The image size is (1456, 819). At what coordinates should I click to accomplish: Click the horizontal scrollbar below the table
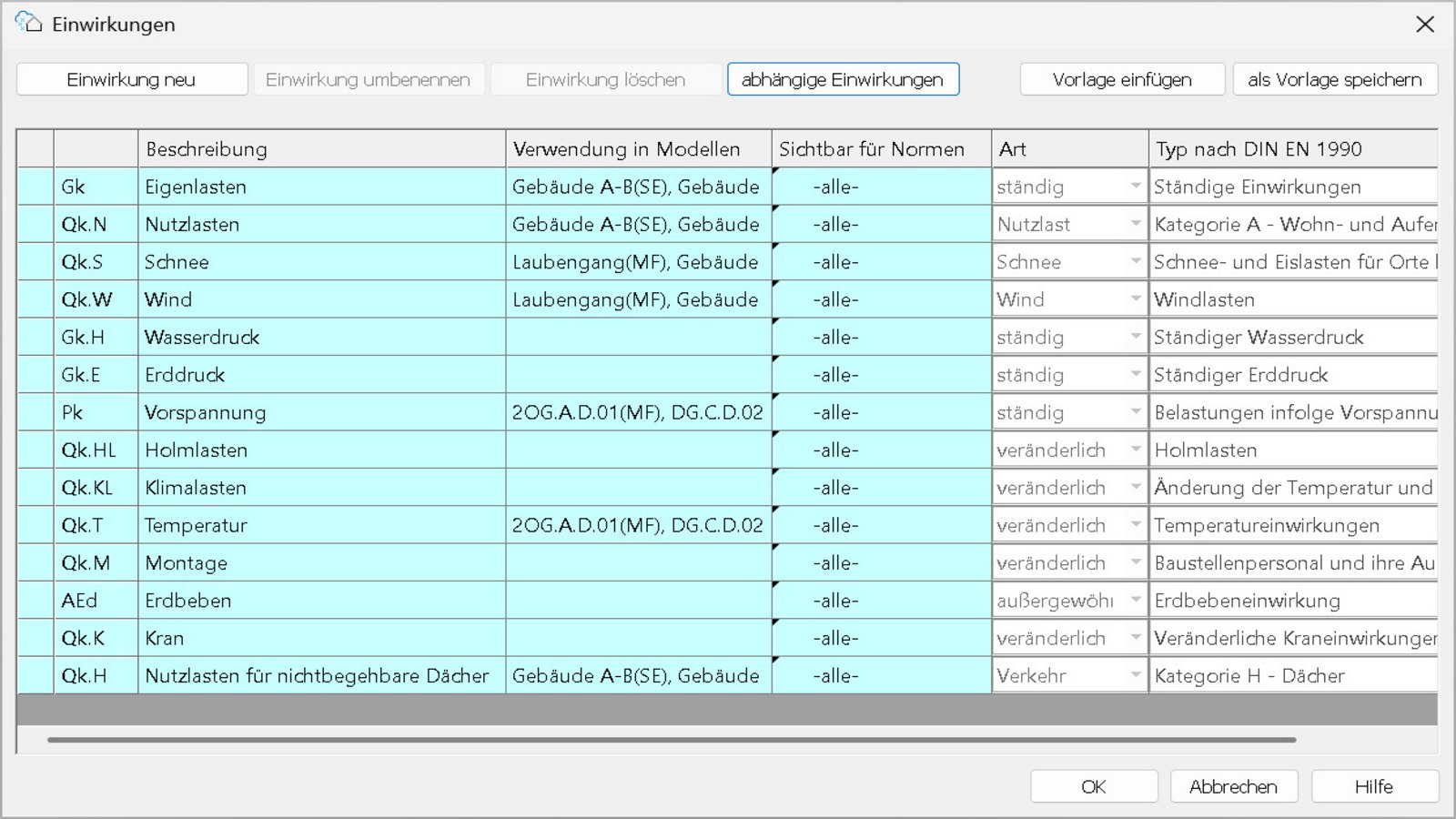(672, 740)
